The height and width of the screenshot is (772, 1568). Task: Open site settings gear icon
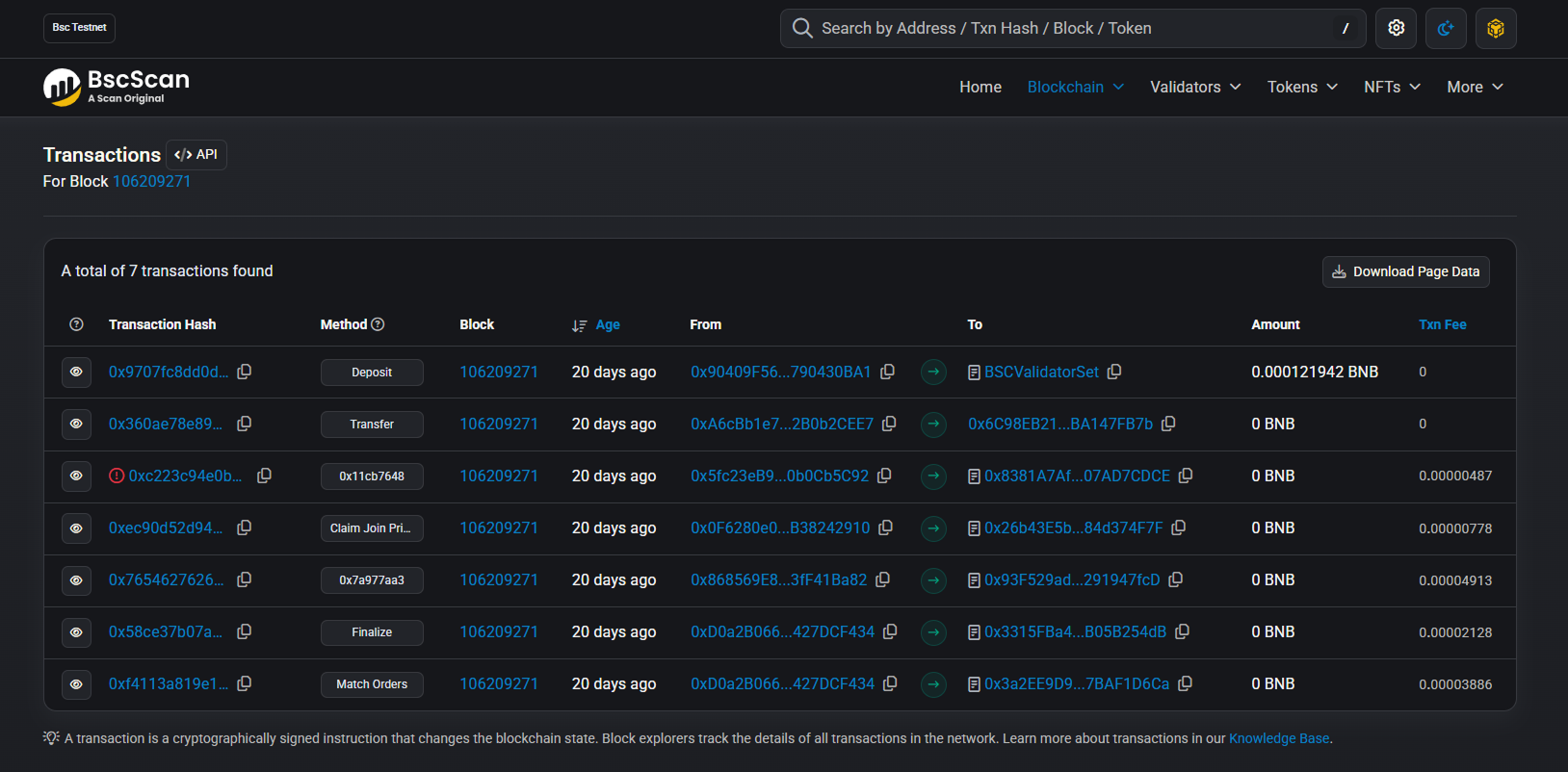[1396, 28]
